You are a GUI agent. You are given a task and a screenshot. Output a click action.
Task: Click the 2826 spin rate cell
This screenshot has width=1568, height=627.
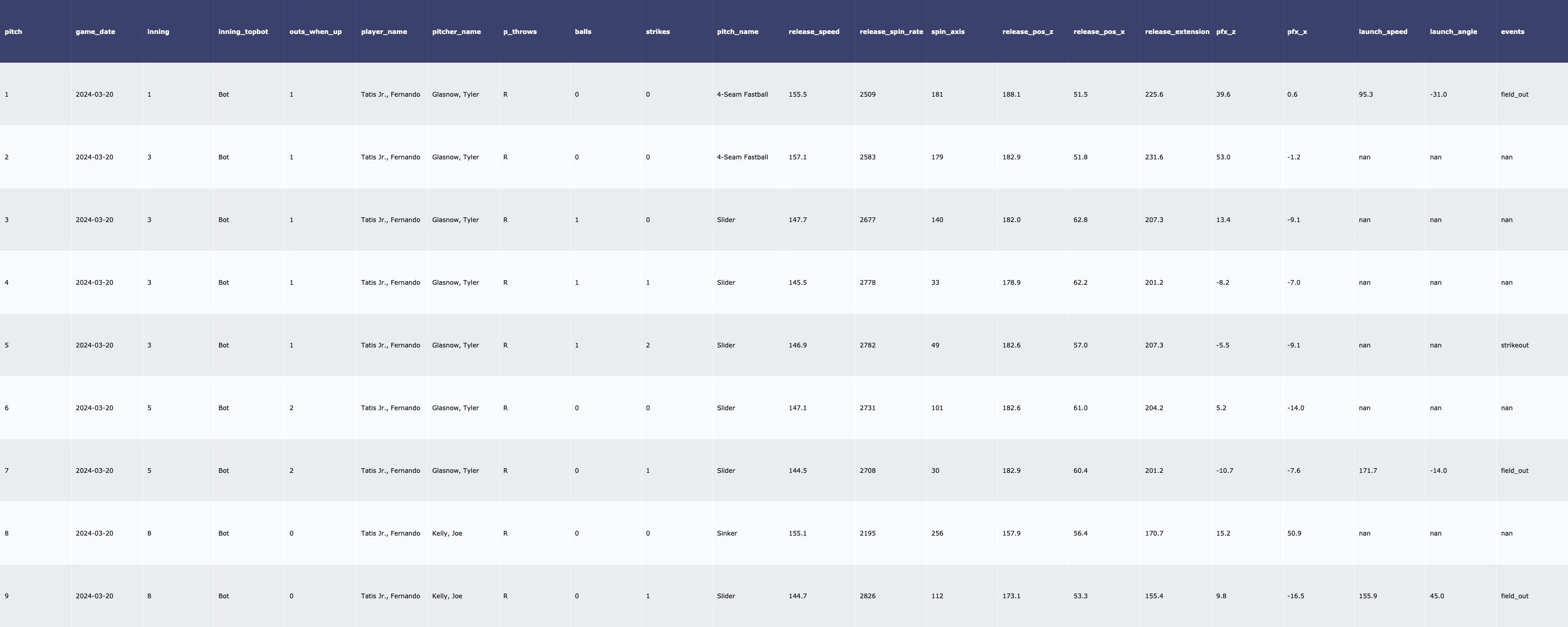pyautogui.click(x=868, y=596)
